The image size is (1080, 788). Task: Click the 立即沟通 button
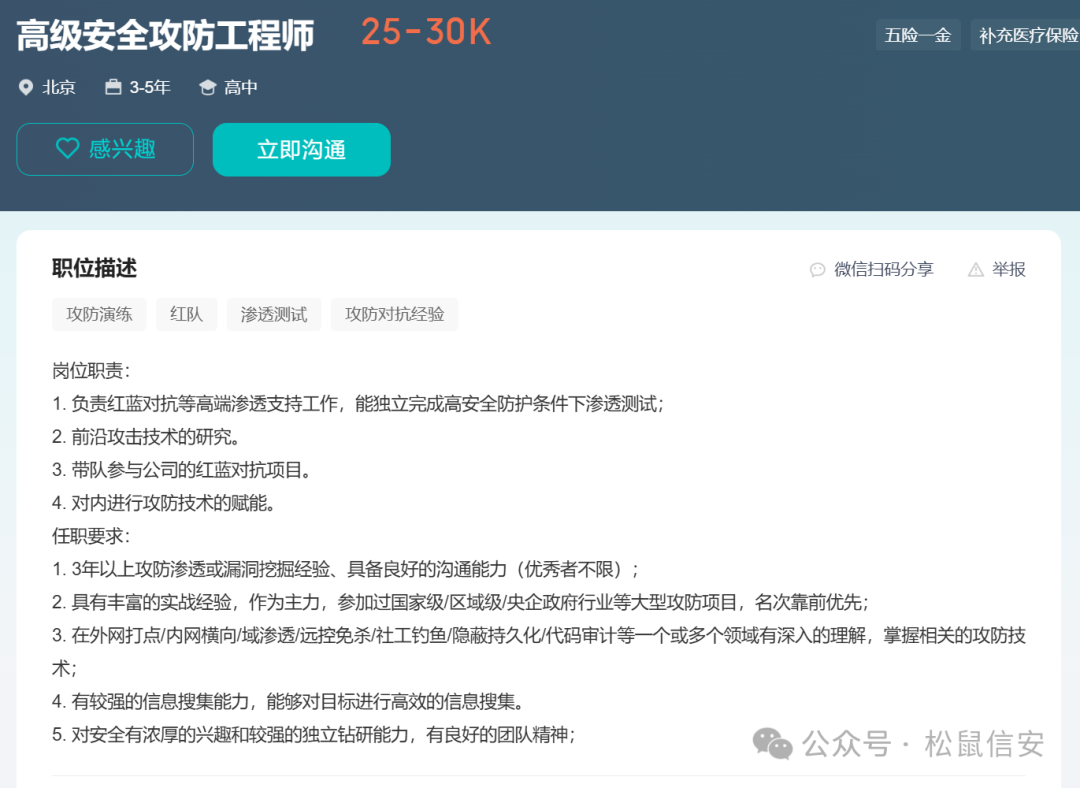pos(301,149)
